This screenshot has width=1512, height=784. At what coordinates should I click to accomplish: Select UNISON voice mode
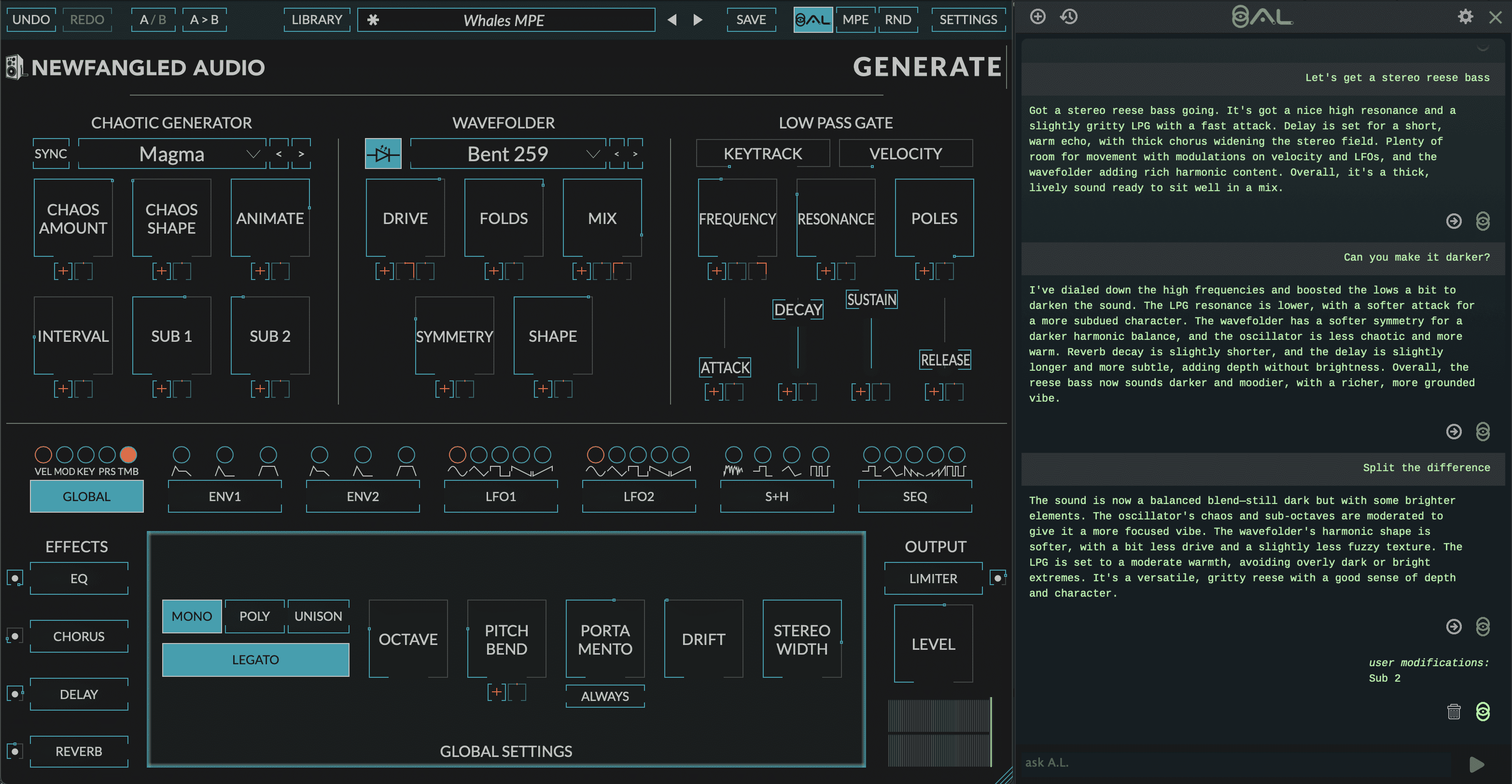click(318, 616)
